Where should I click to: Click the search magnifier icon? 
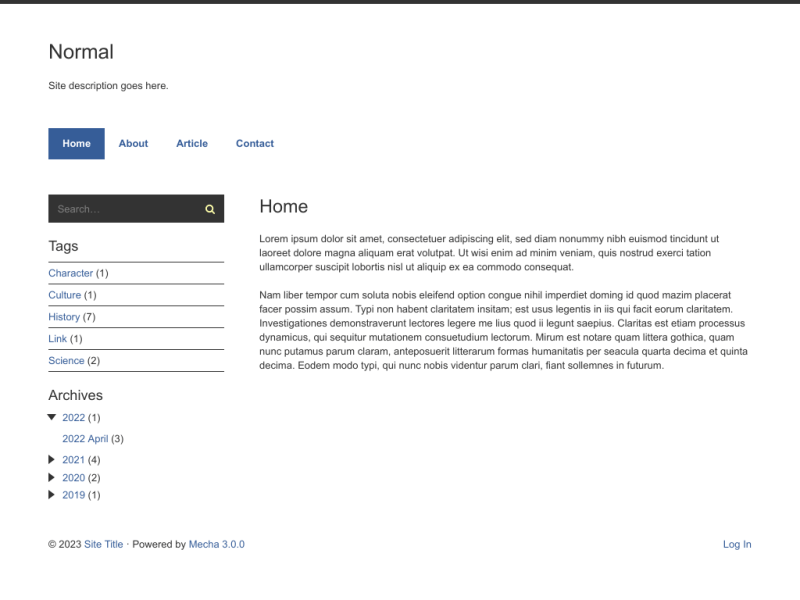coord(209,209)
